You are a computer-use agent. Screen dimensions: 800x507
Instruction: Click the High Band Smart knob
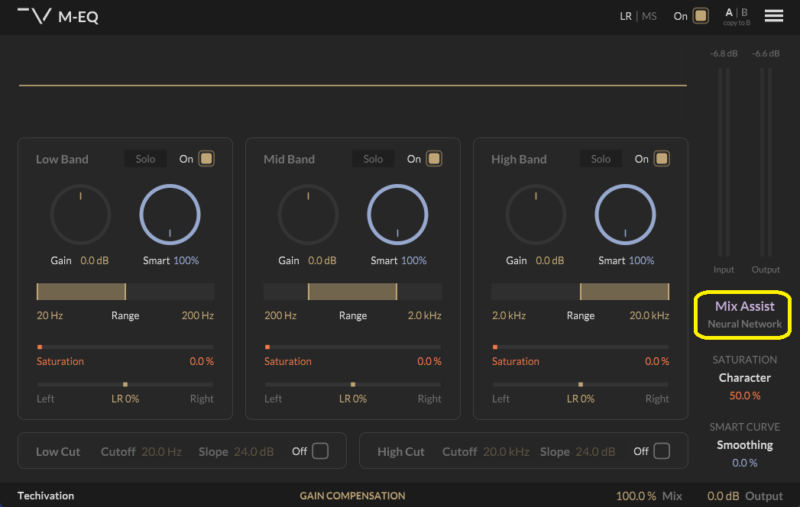(626, 215)
